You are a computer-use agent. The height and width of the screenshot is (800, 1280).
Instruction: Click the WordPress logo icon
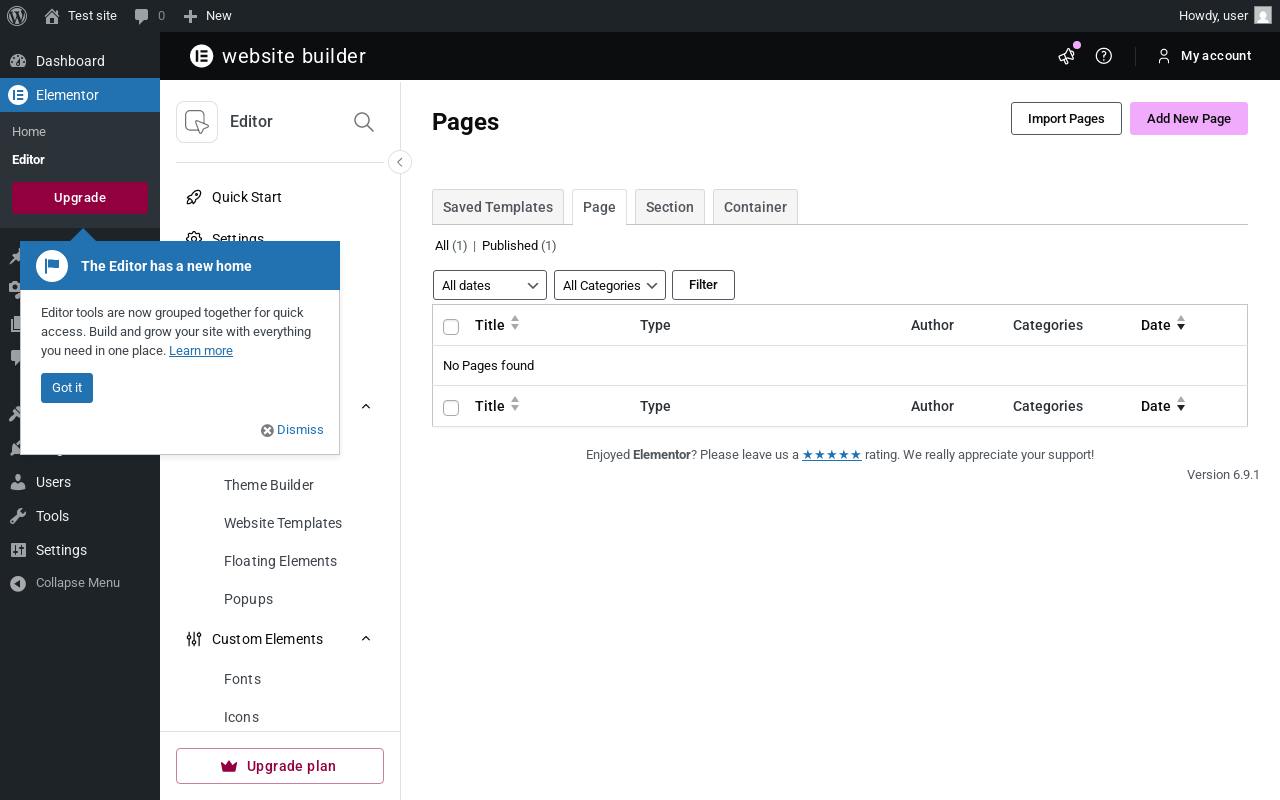[x=16, y=16]
